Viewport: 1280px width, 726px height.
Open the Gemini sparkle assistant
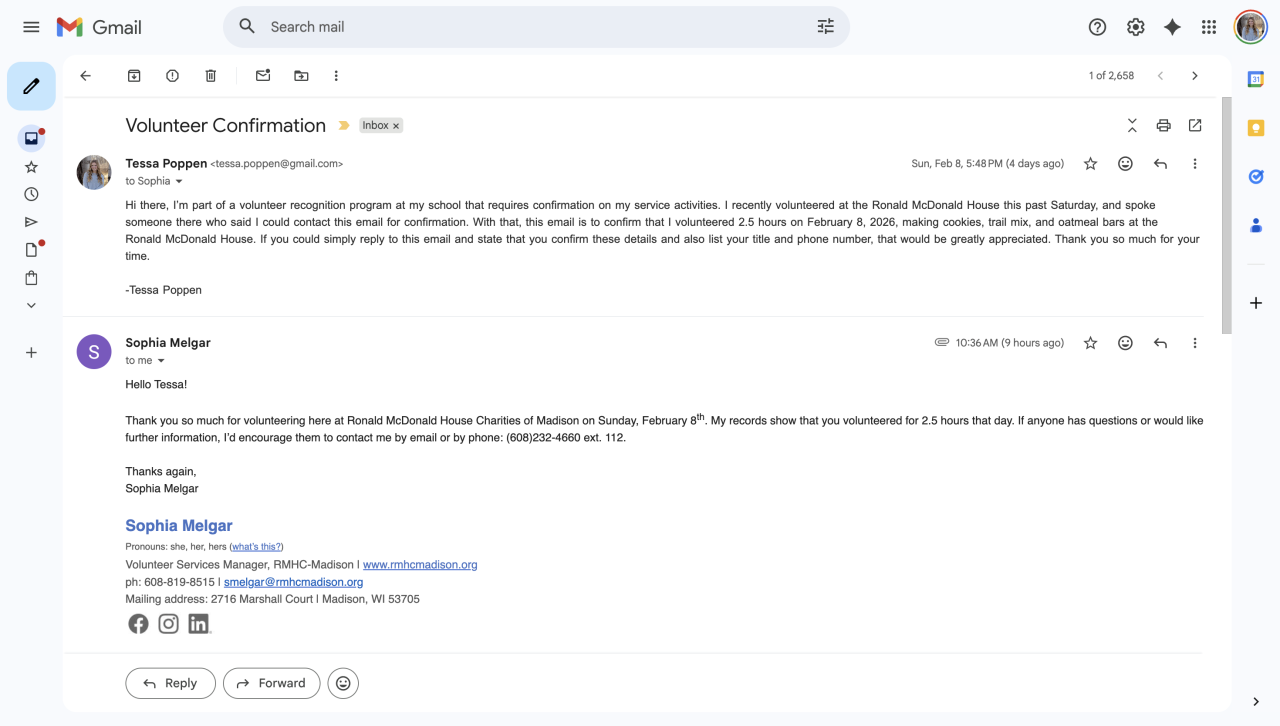pyautogui.click(x=1172, y=27)
